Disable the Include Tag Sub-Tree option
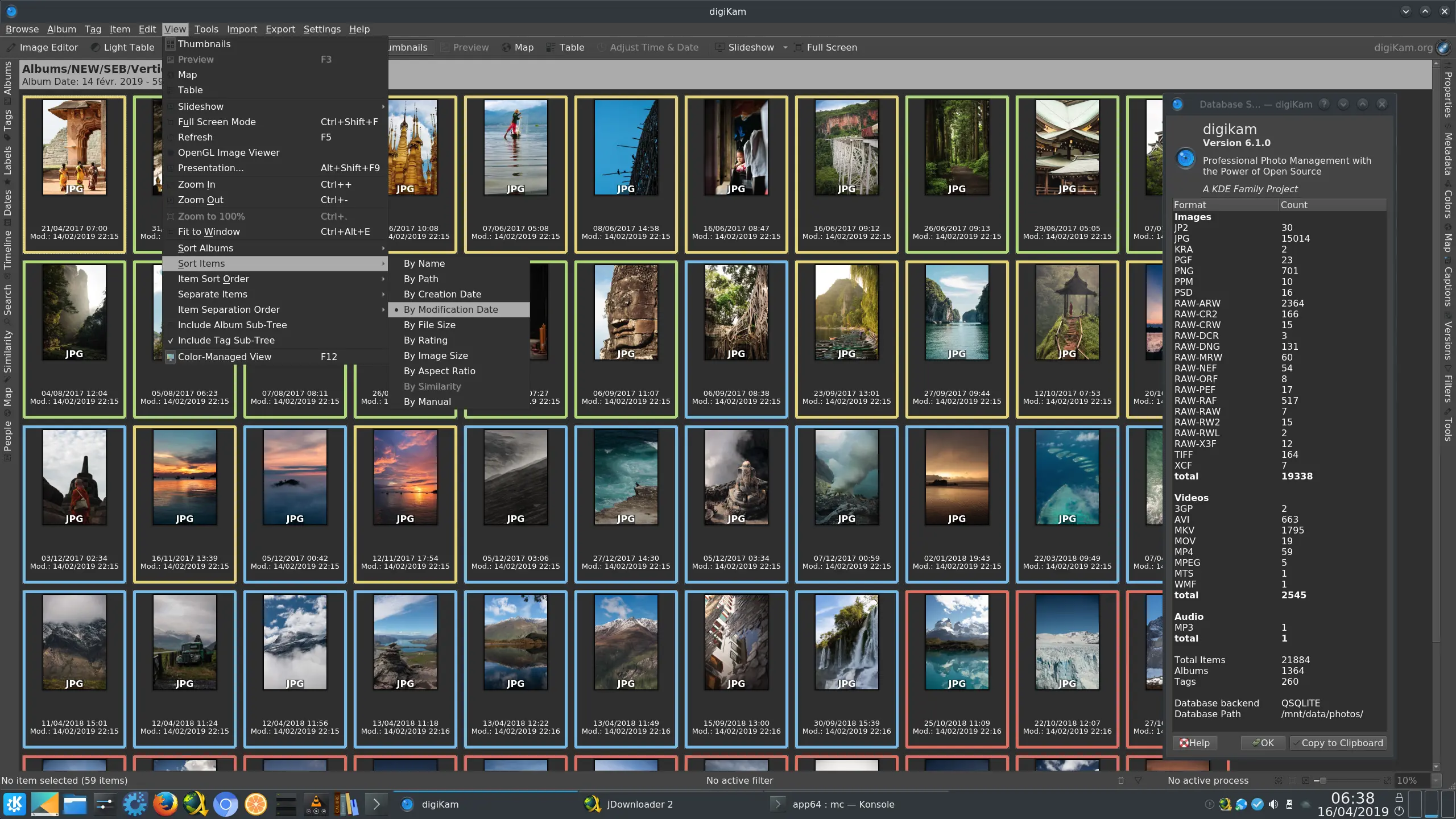Viewport: 1456px width, 819px height. (226, 340)
